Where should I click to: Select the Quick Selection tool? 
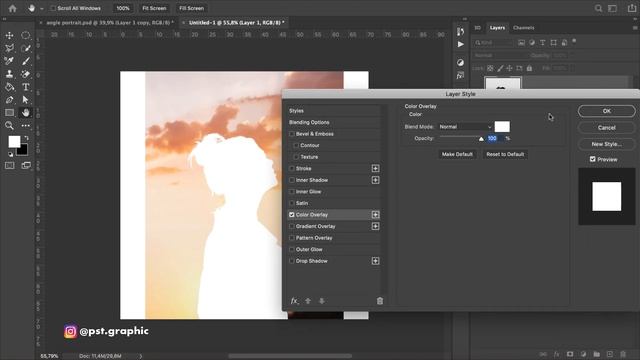[x=25, y=48]
